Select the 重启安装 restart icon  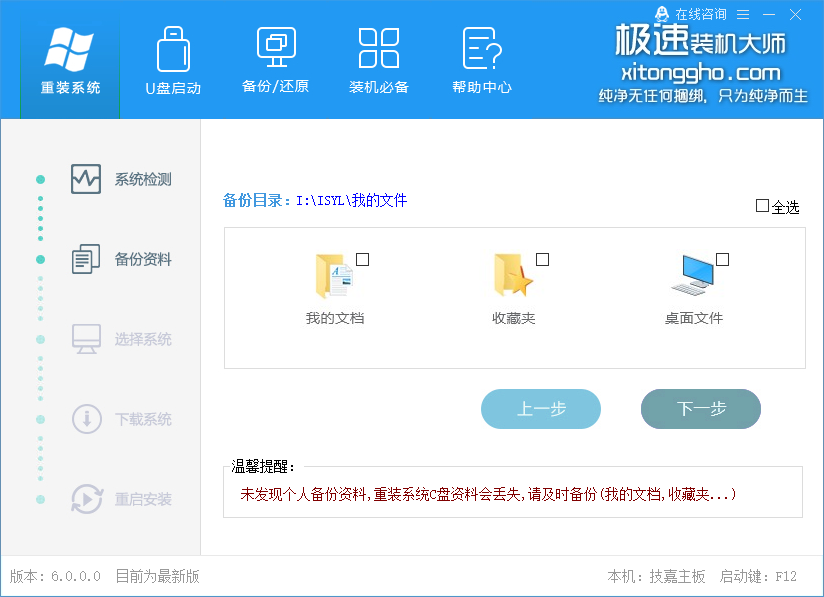[x=87, y=499]
